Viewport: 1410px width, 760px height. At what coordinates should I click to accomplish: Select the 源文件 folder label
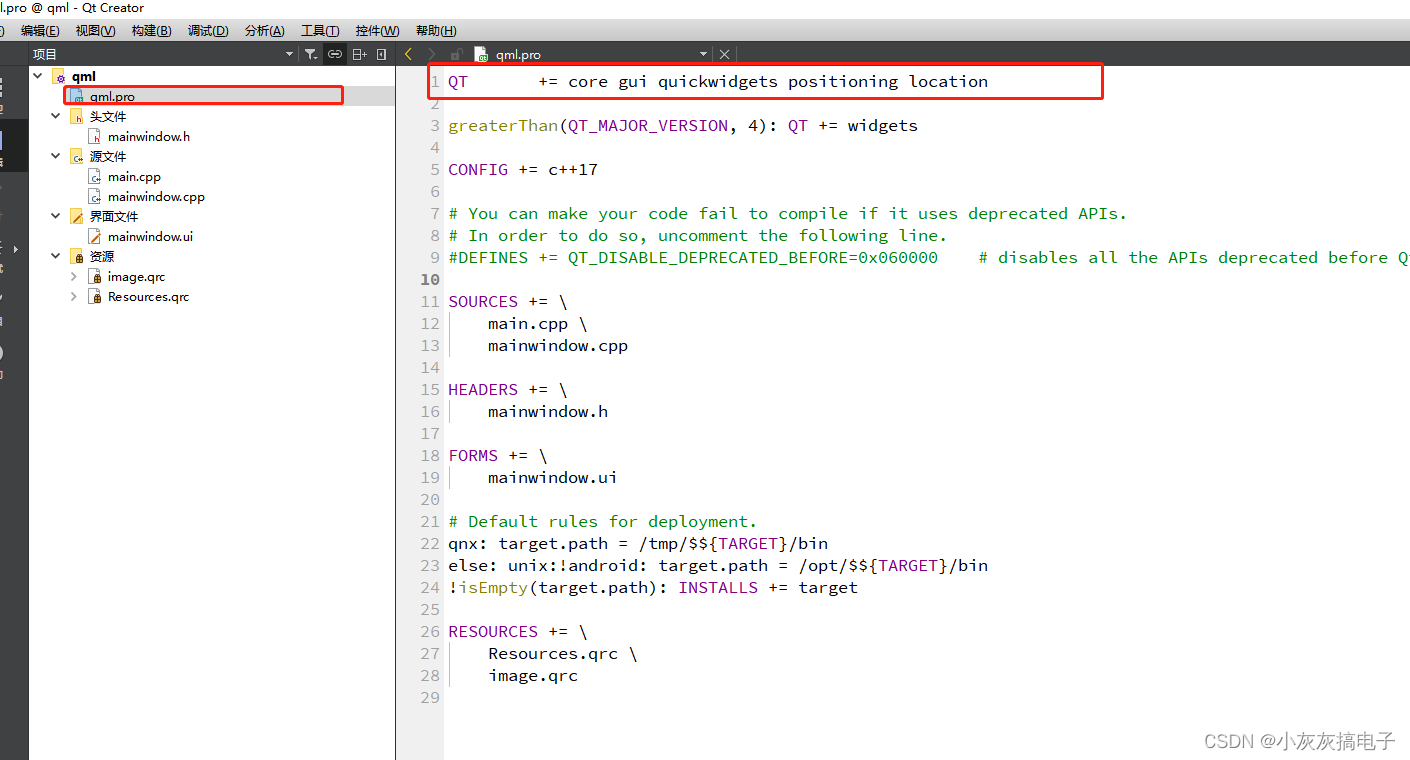[108, 157]
